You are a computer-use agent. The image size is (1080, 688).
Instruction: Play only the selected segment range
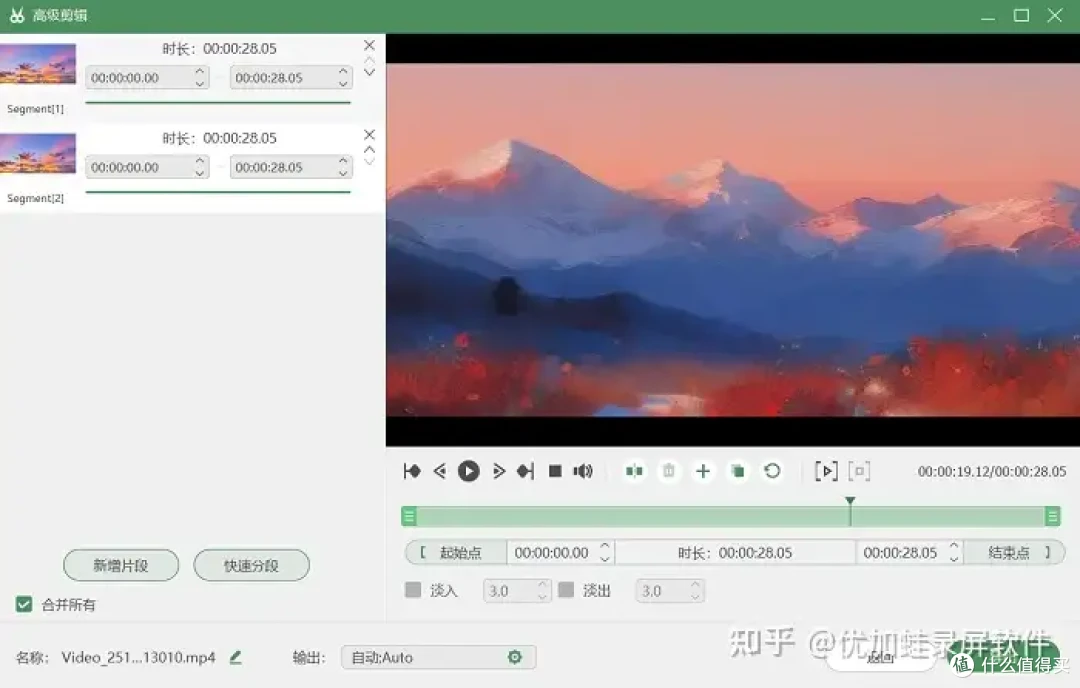[827, 471]
